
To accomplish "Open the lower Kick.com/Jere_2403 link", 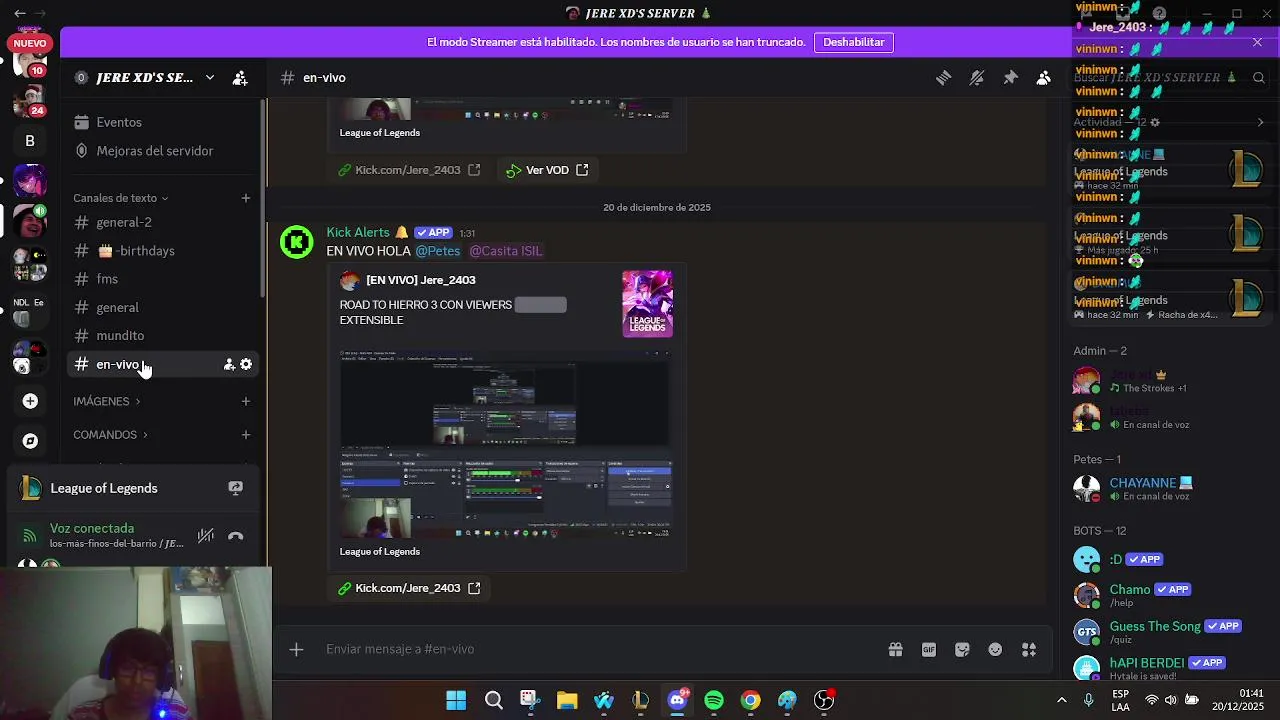I will pyautogui.click(x=408, y=588).
